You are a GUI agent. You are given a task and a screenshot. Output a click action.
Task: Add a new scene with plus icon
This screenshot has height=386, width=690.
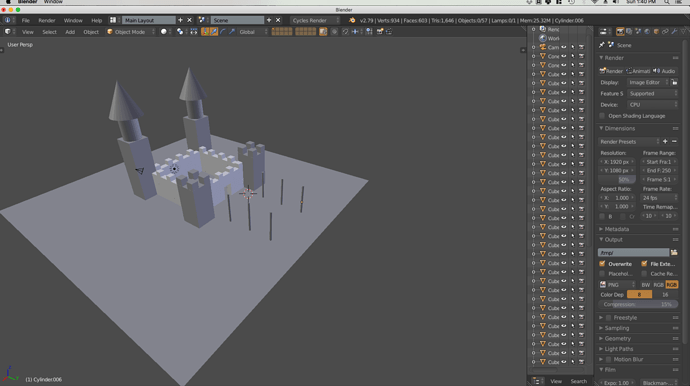click(x=269, y=20)
